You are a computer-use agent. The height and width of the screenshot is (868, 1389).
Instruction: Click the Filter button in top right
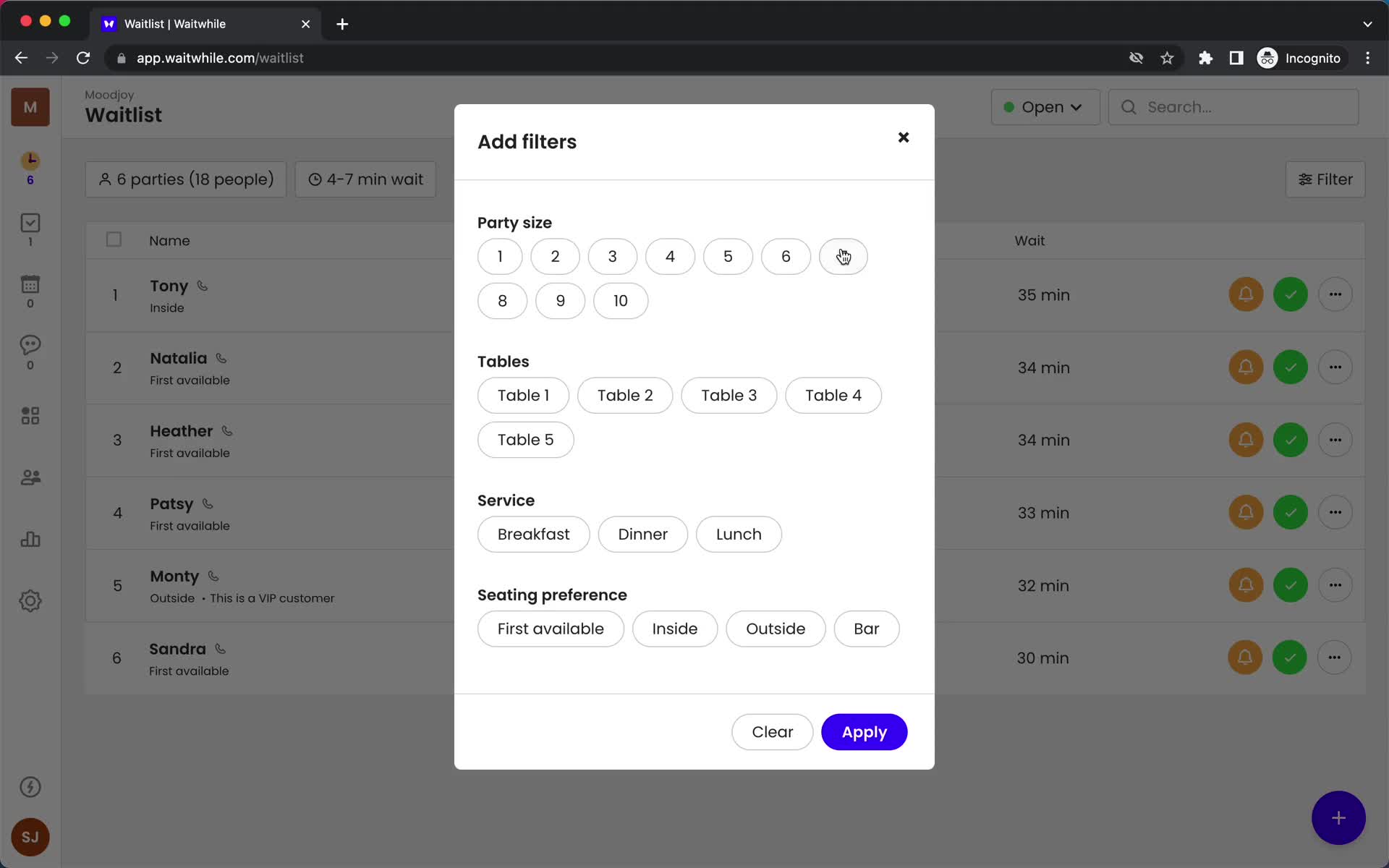click(1326, 178)
